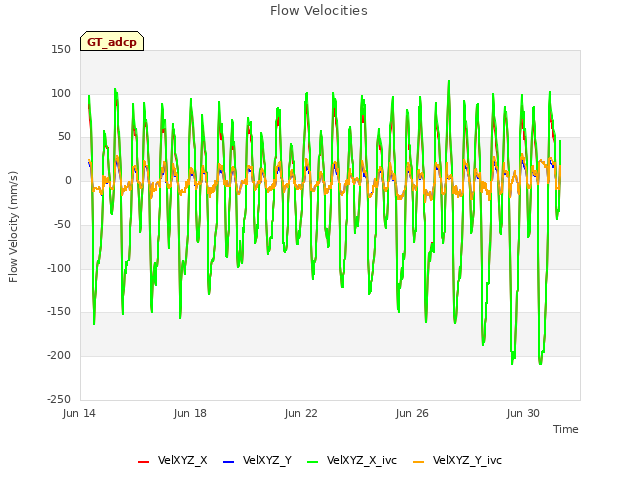Click the '-150' y-axis tick label

point(59,311)
